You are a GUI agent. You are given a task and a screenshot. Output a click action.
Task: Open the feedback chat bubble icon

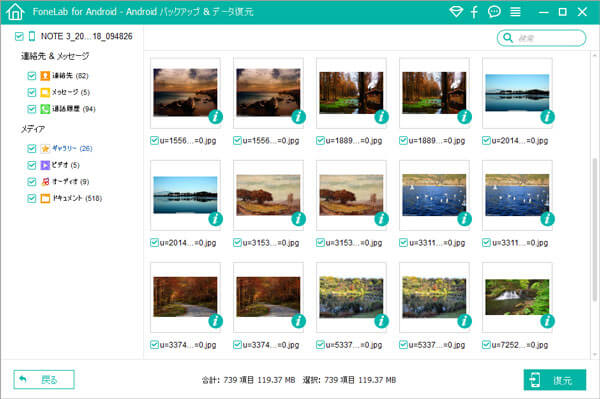[x=494, y=12]
